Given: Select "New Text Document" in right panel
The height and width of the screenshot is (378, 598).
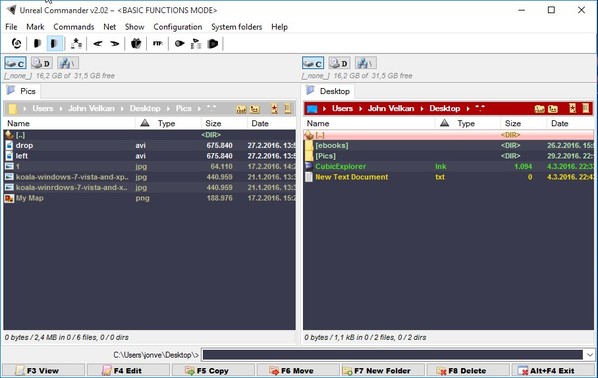Looking at the screenshot, I should 448,177.
